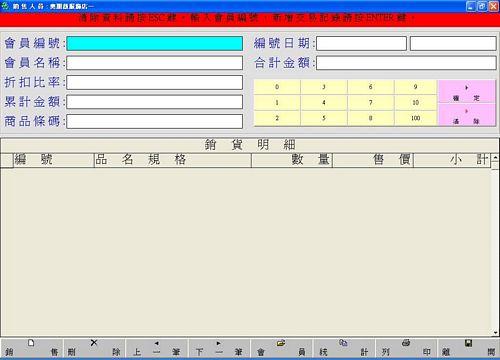Click the 折扣比率 discount rate field
This screenshot has width=500, height=360.
[155, 83]
